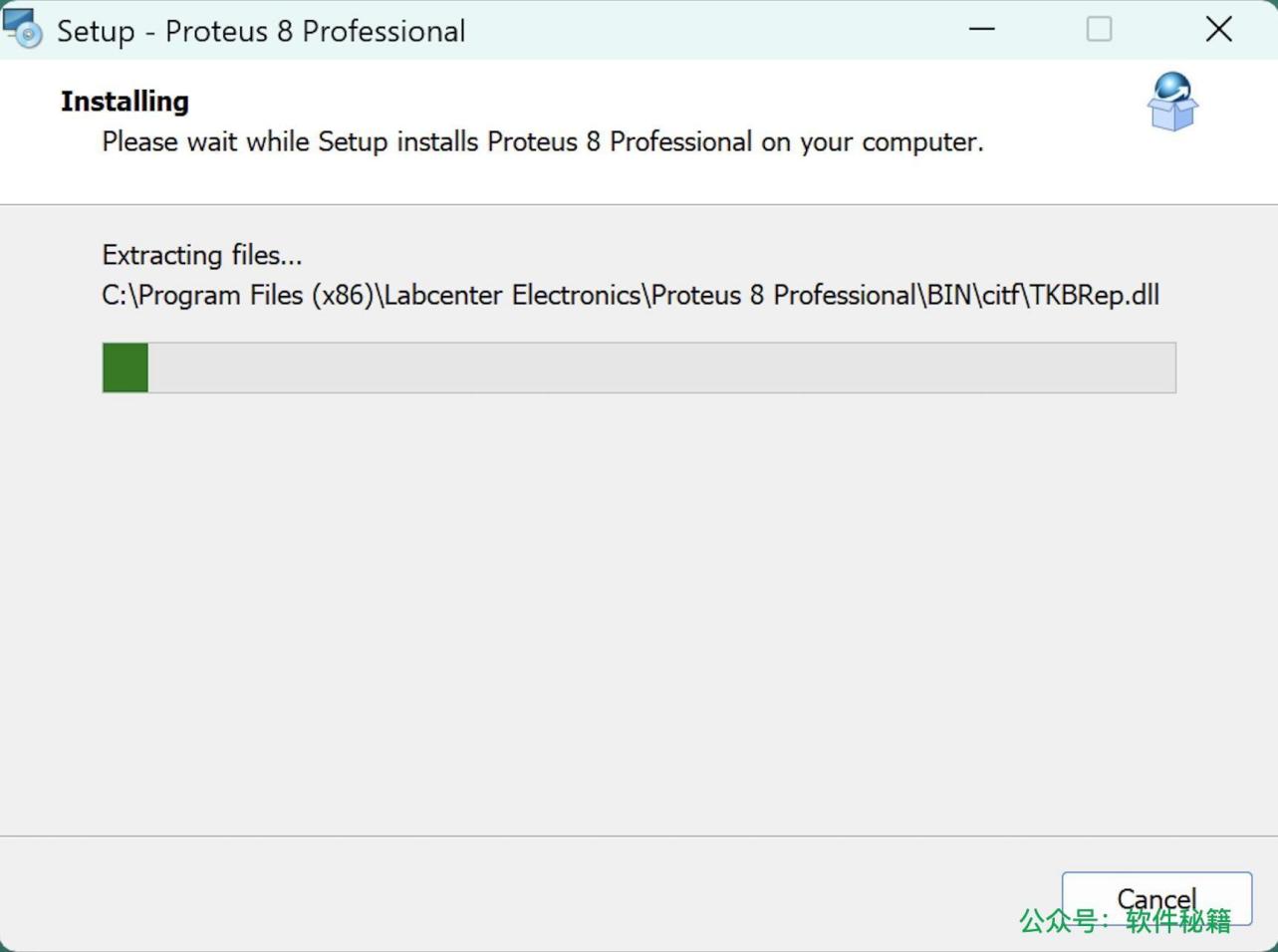Image resolution: width=1278 pixels, height=952 pixels.
Task: Maximize the installer window
Action: click(1099, 29)
